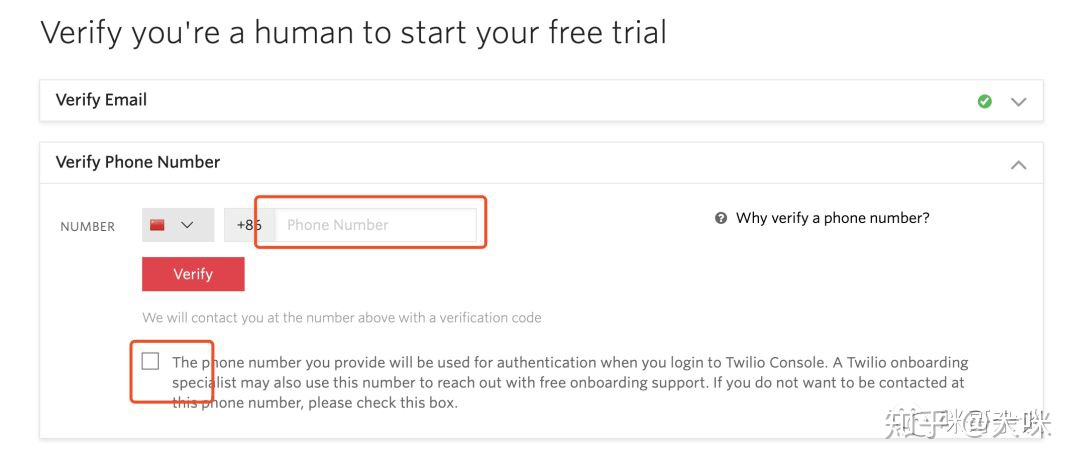Expand the Verify Email section chevron

click(x=1019, y=101)
